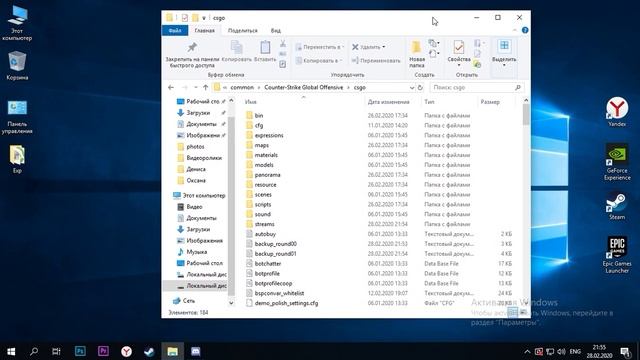Open photos folder in navigation pane
Viewport: 640px width, 360px height.
coord(195,147)
